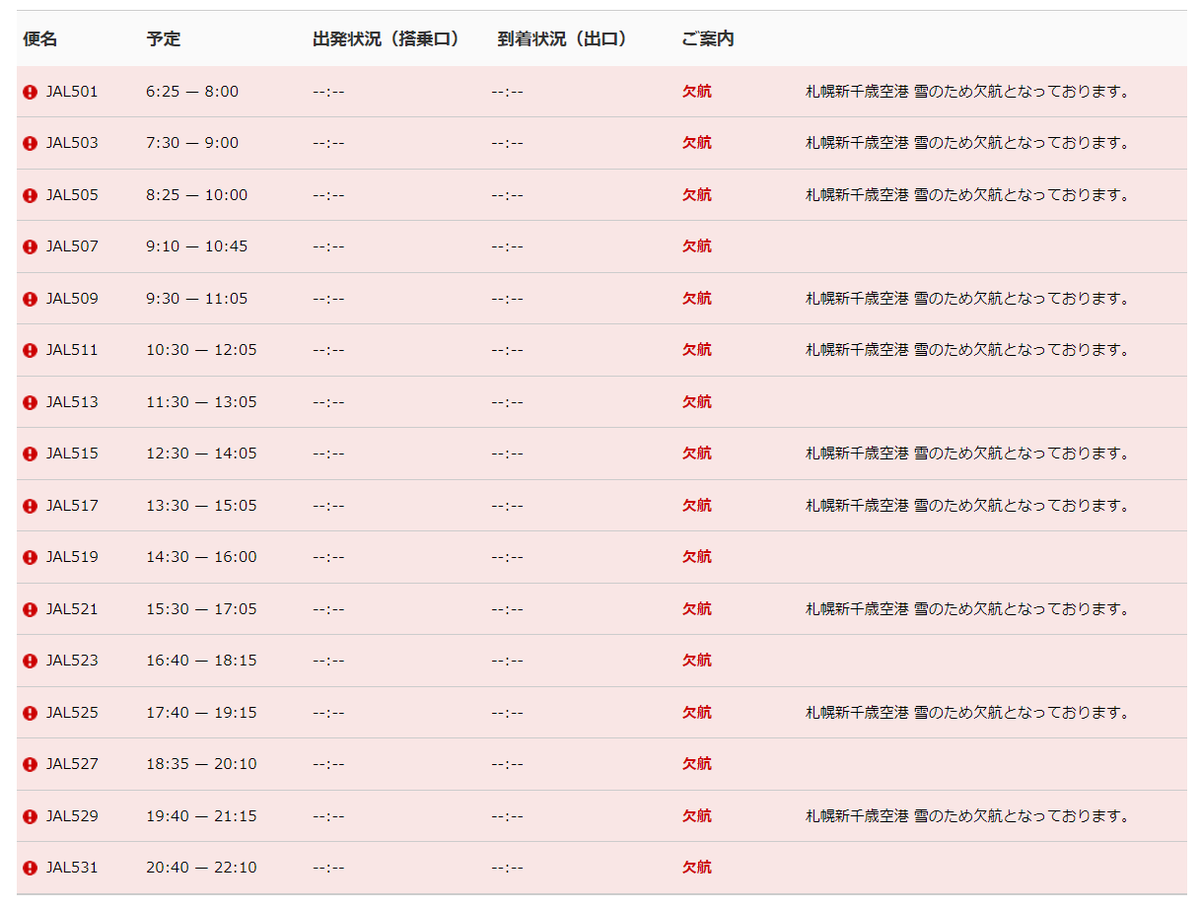Select flight number JAL525

point(72,712)
